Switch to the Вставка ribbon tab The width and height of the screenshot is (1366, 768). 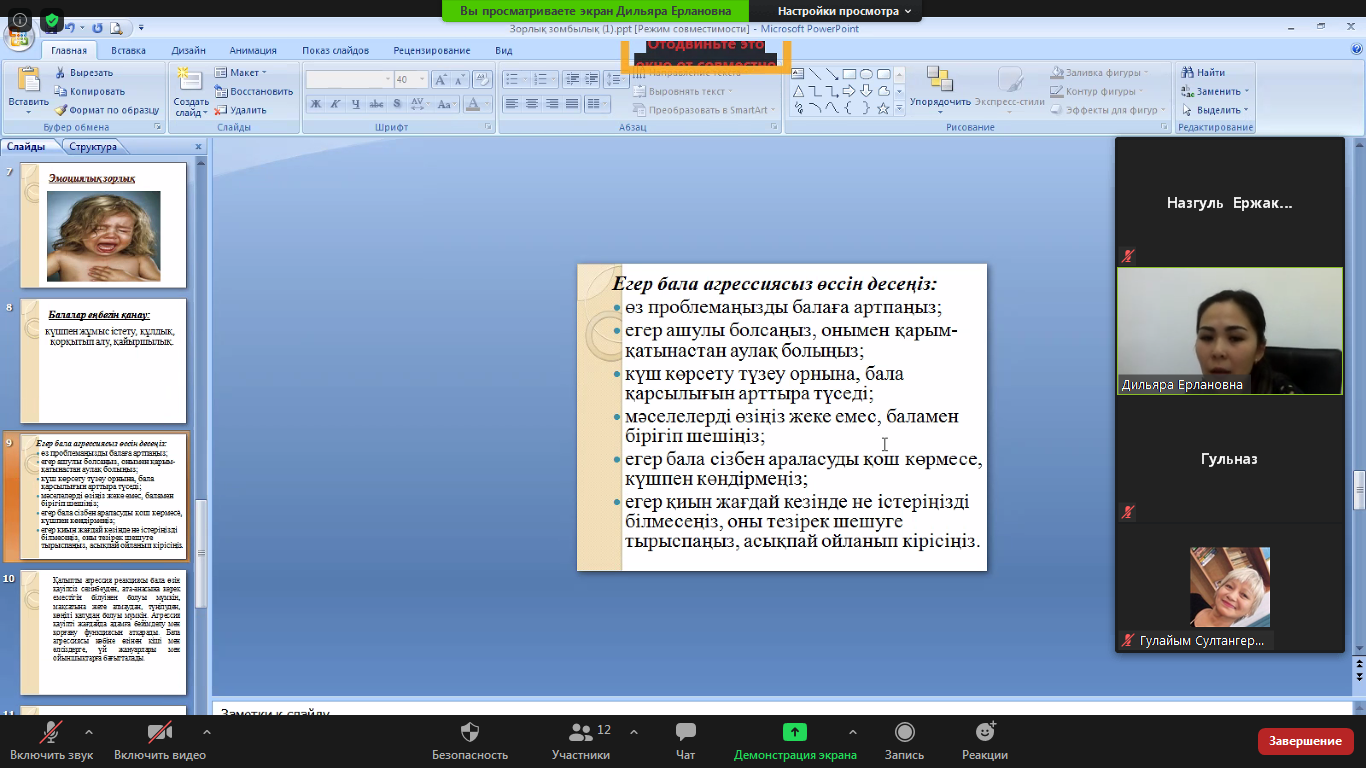(128, 50)
